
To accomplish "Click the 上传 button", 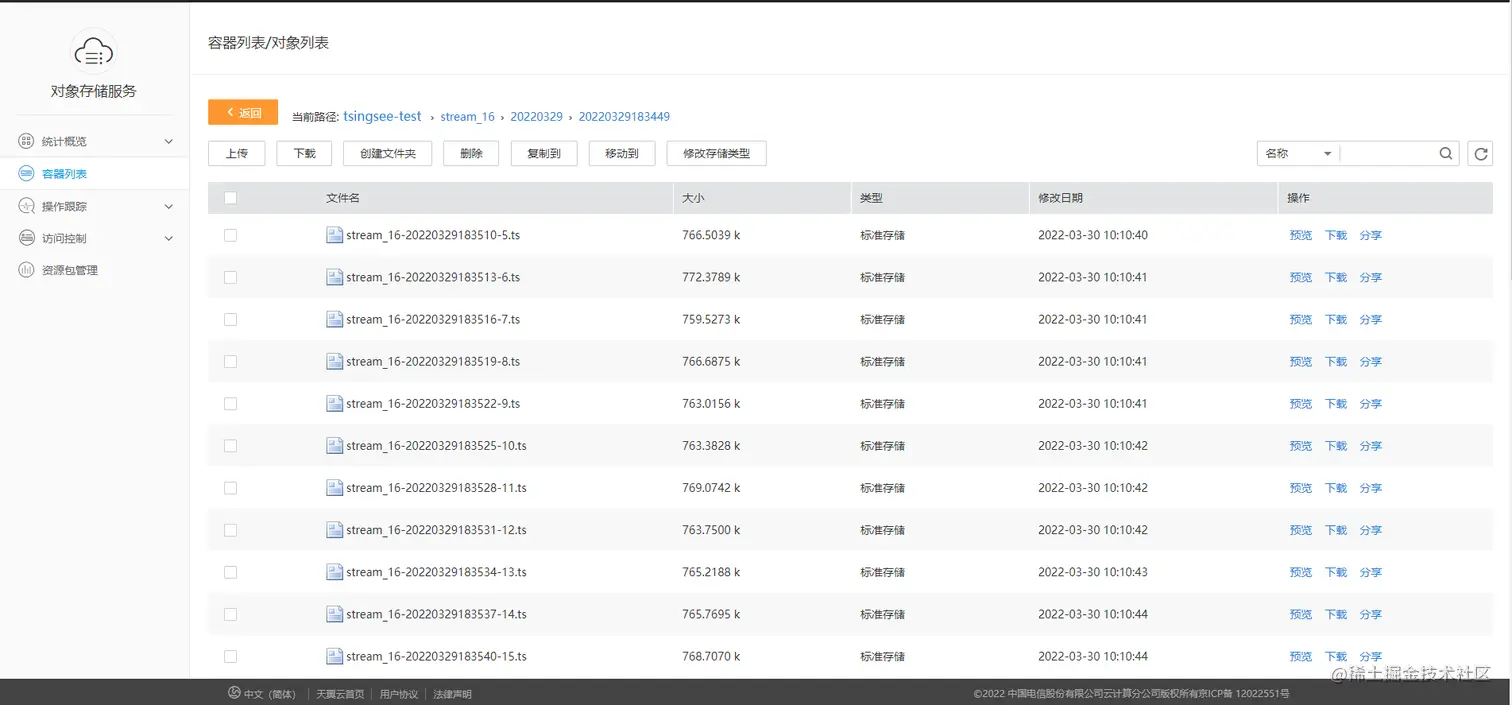I will click(236, 153).
